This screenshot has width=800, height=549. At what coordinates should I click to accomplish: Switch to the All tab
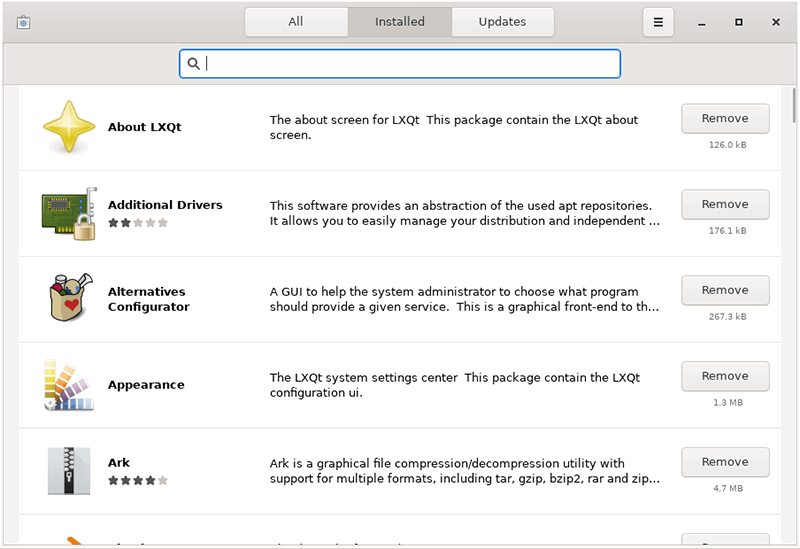click(x=296, y=22)
